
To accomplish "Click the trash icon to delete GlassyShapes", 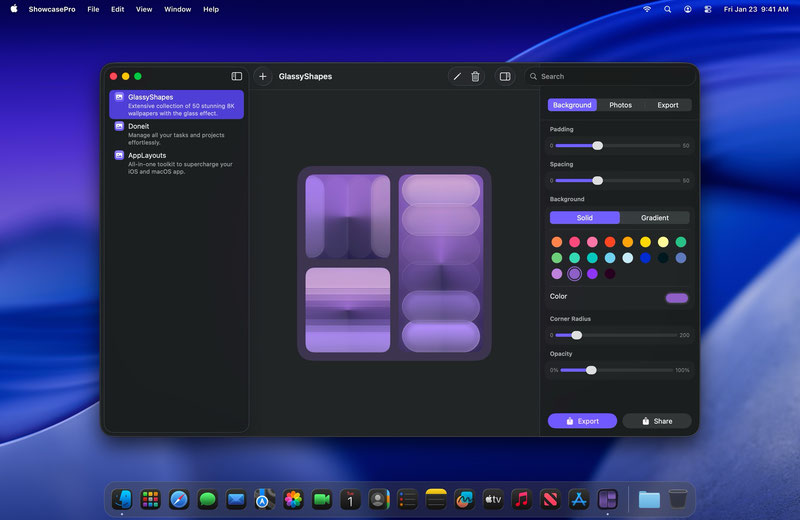I will (x=475, y=76).
